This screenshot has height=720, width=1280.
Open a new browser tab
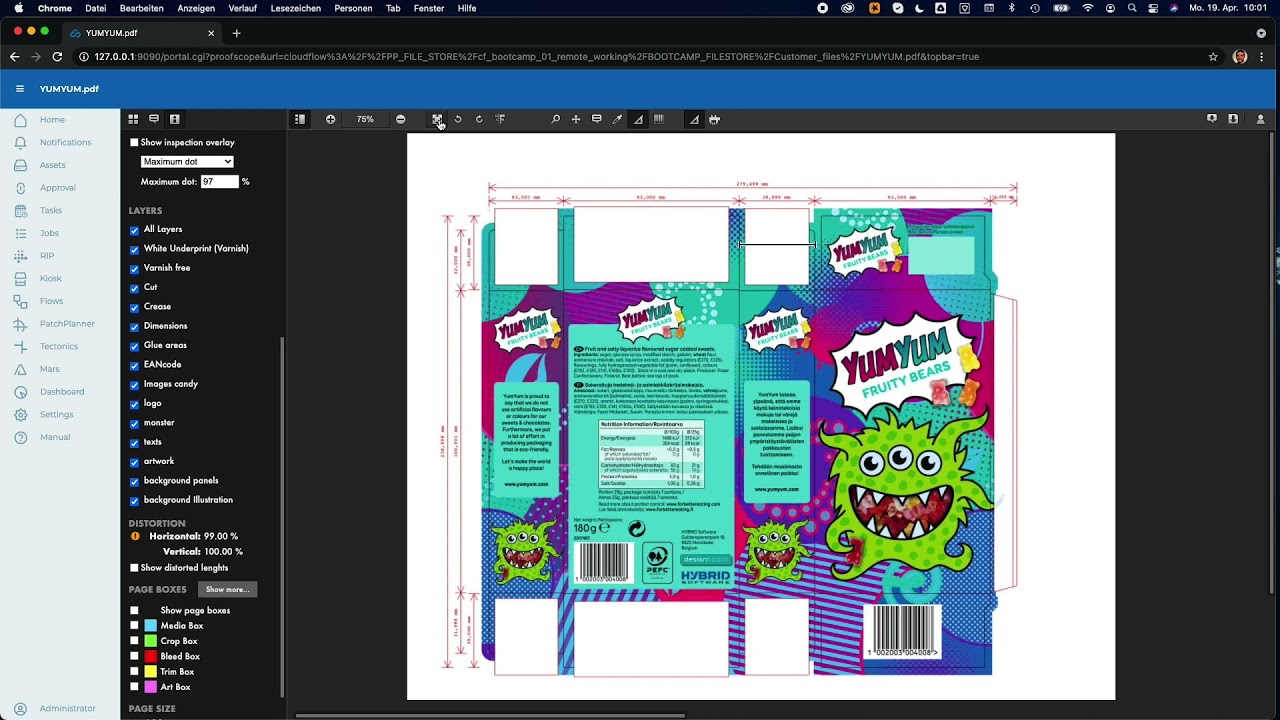point(237,33)
